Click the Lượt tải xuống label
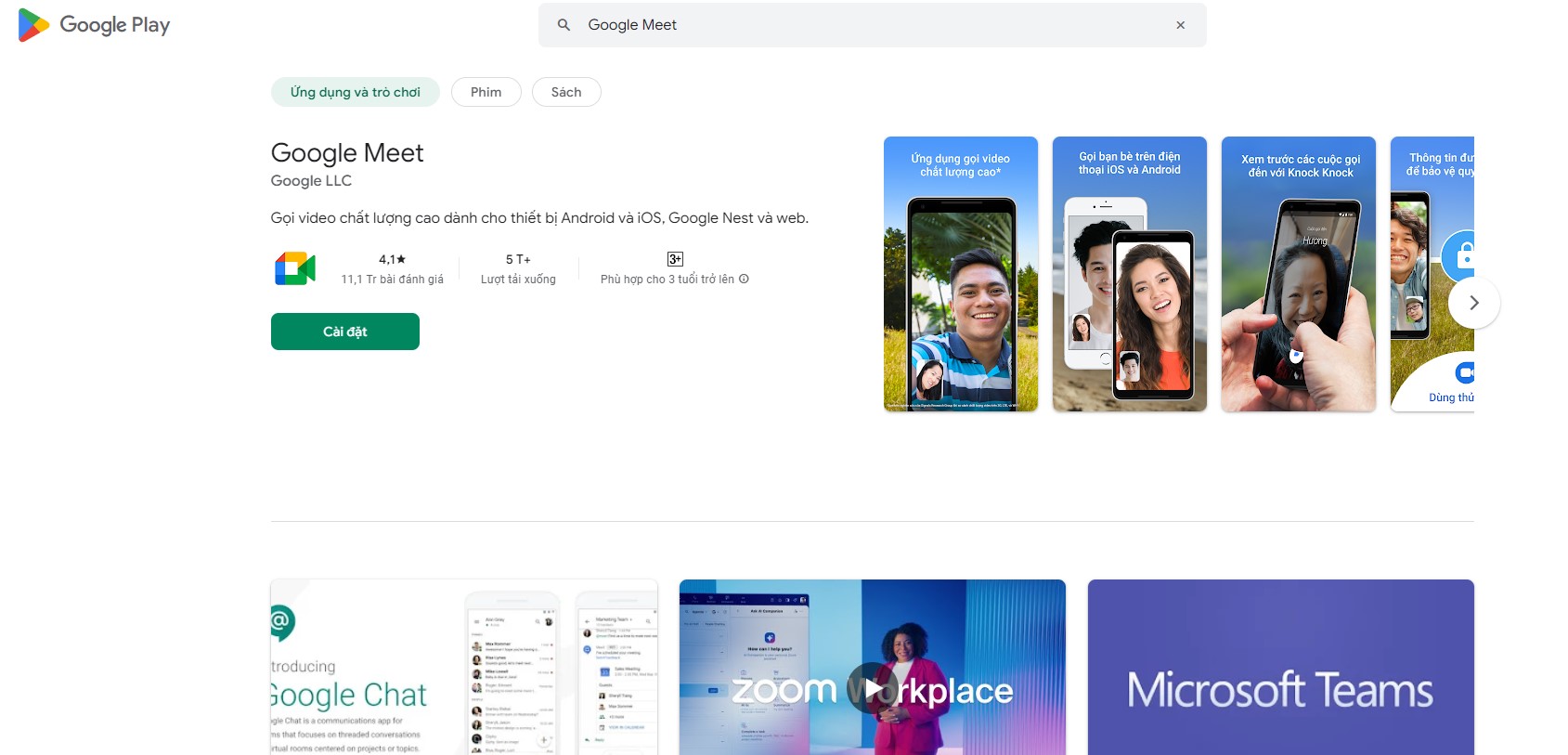 point(518,279)
